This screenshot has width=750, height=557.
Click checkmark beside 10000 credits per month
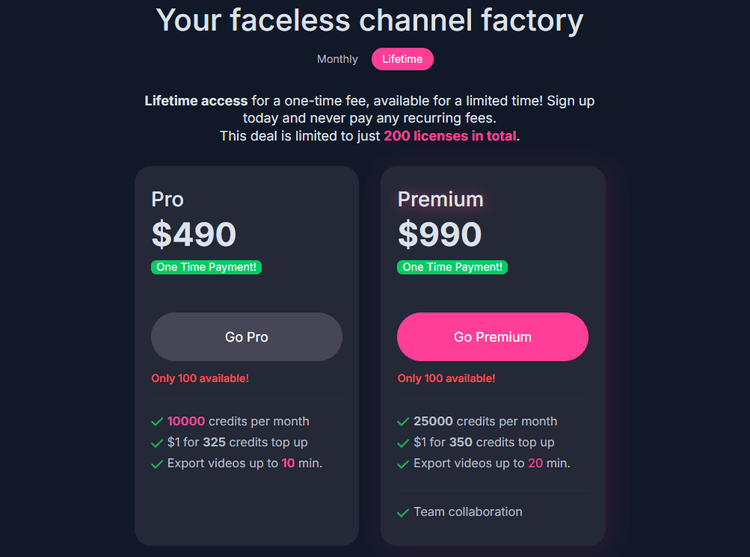(157, 422)
